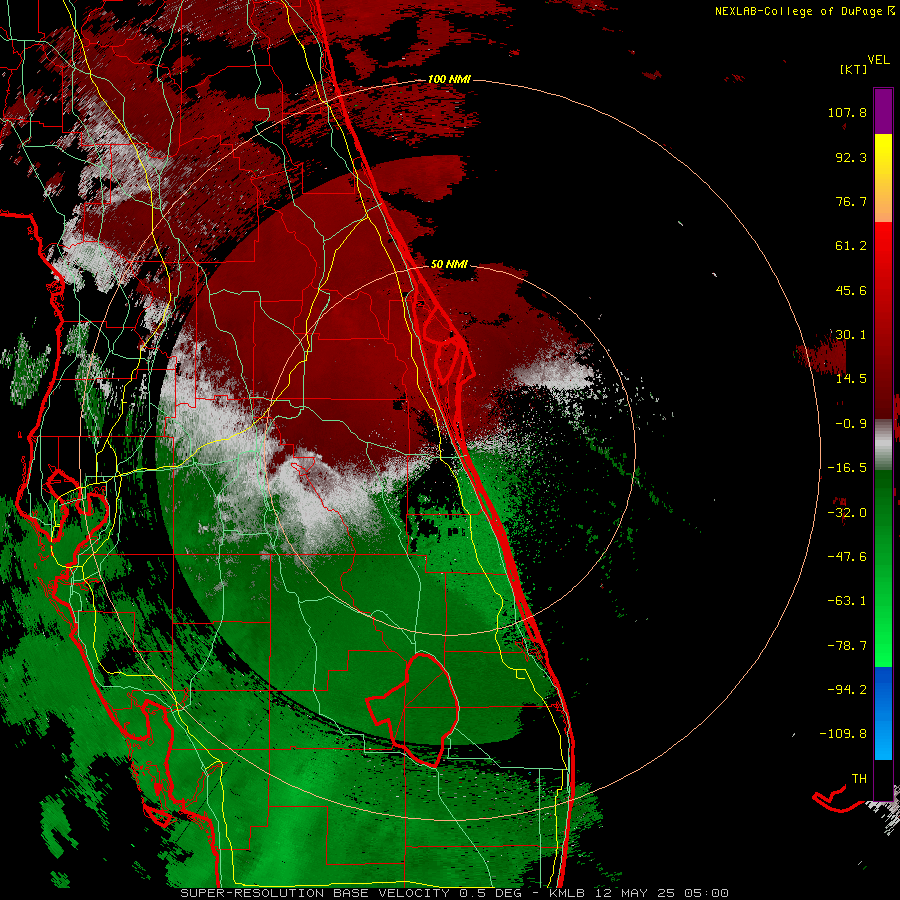The image size is (900, 900).
Task: Click the -32.0 legend value
Action: [847, 513]
